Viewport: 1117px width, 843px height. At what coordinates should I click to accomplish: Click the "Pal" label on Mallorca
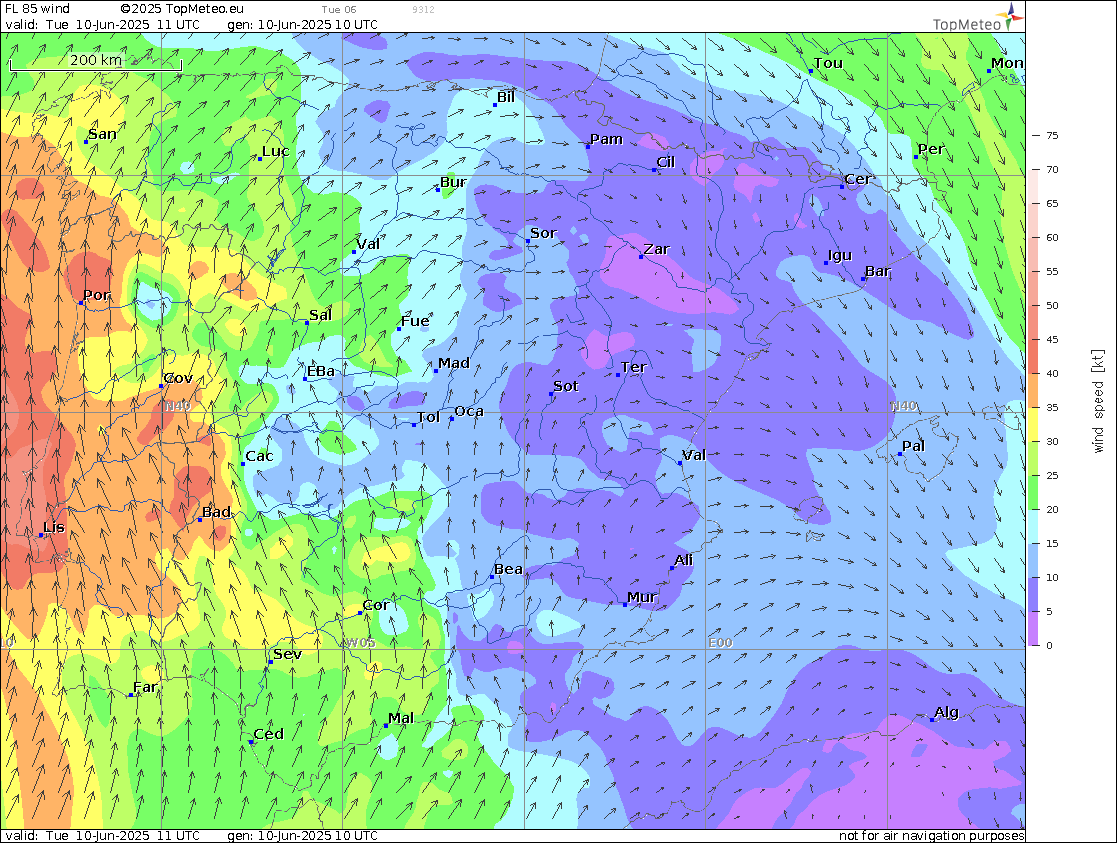[913, 446]
